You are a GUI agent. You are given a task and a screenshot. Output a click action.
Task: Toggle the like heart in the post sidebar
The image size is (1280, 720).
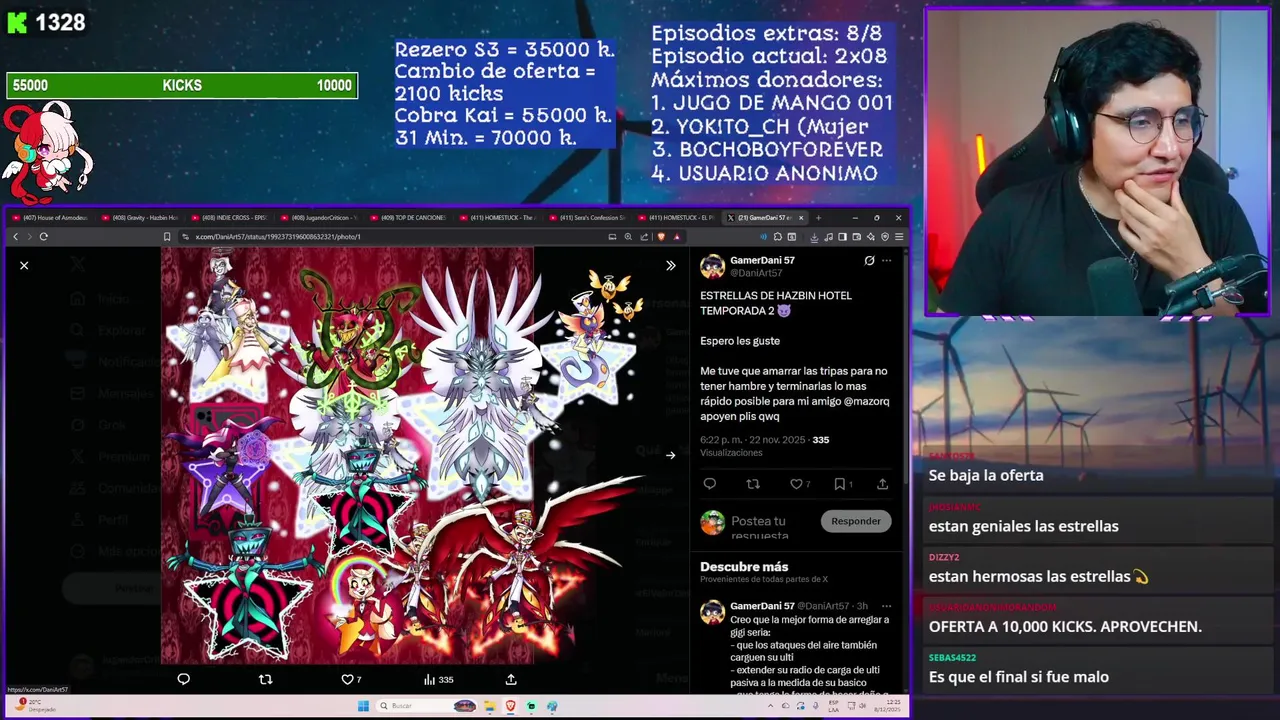point(797,484)
